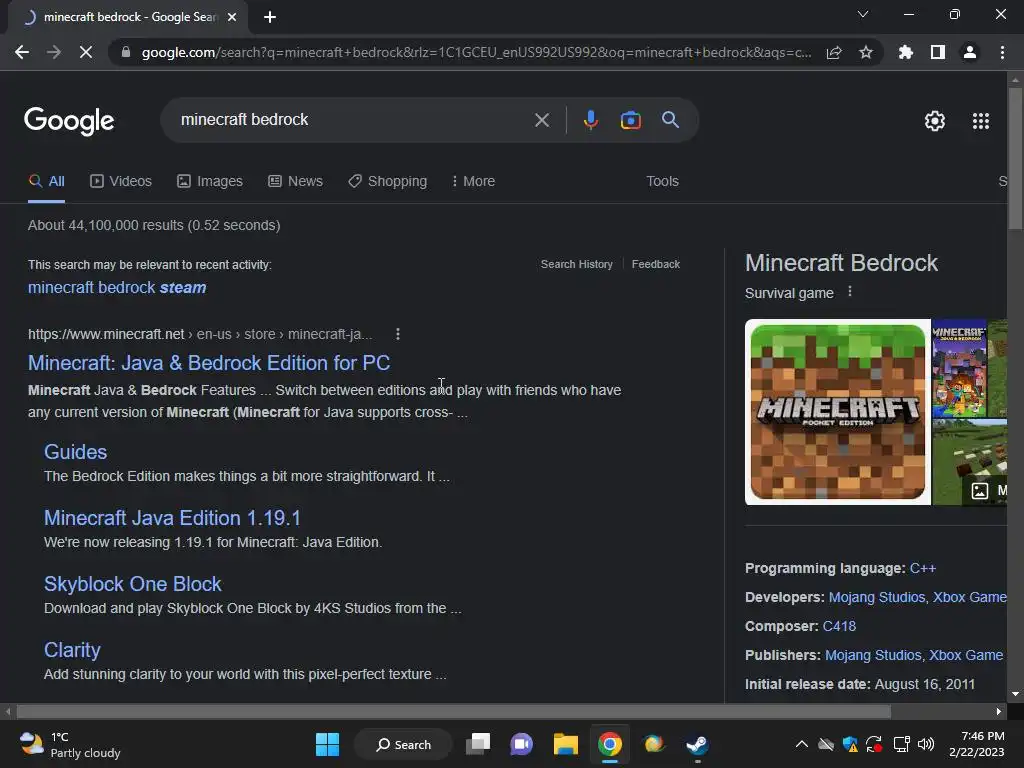Open the clock and date flyout

(x=977, y=744)
